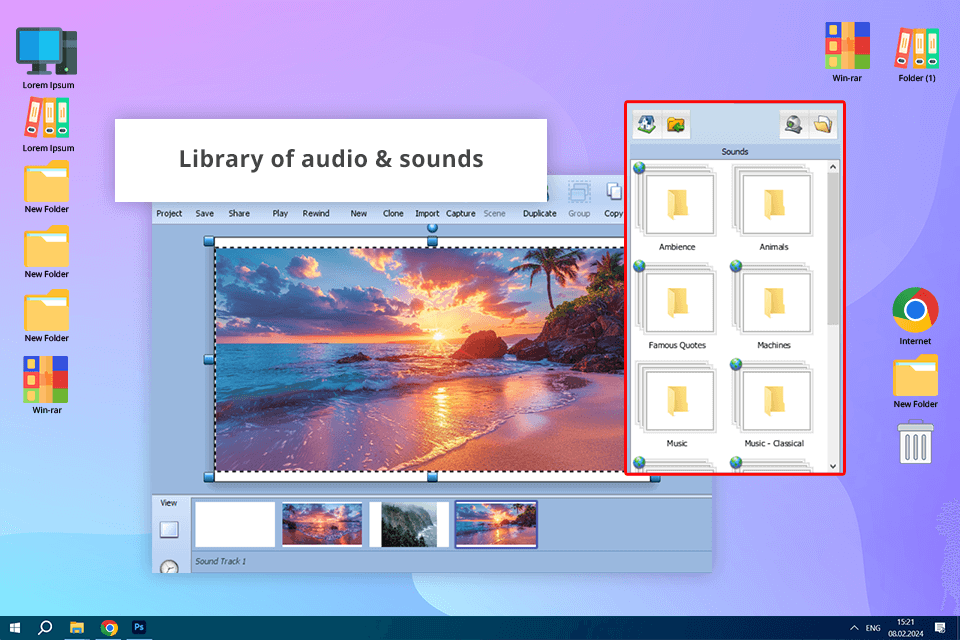The width and height of the screenshot is (960, 640).
Task: Click the folder back arrow icon
Action: (x=676, y=125)
